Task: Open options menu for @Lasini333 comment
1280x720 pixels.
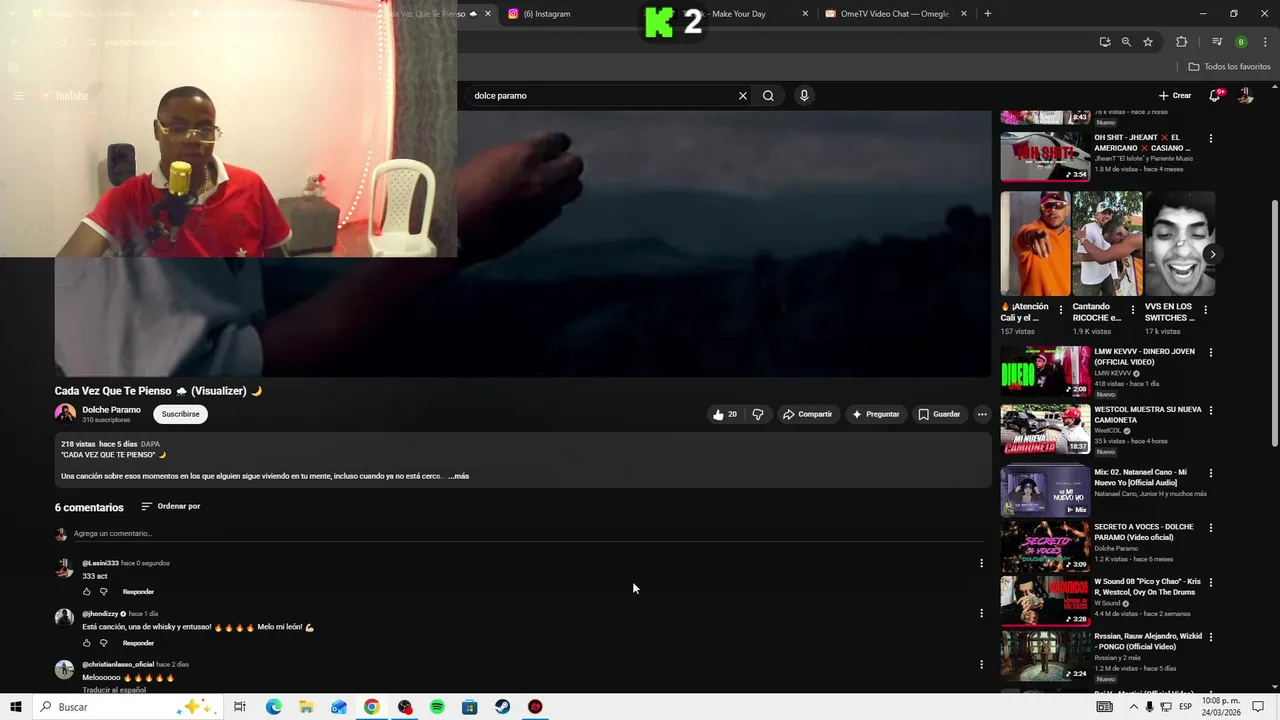Action: pos(981,564)
